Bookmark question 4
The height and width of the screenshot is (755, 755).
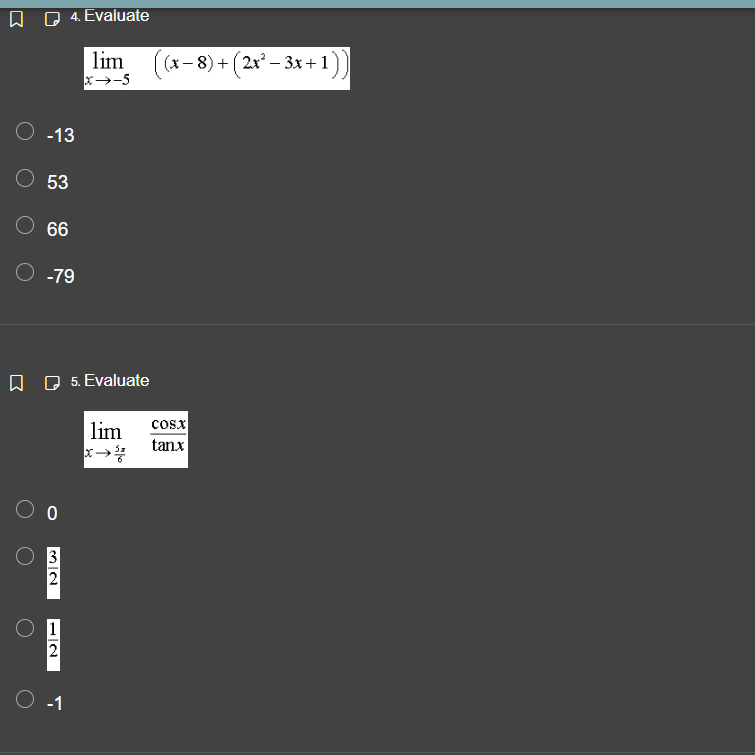(16, 19)
